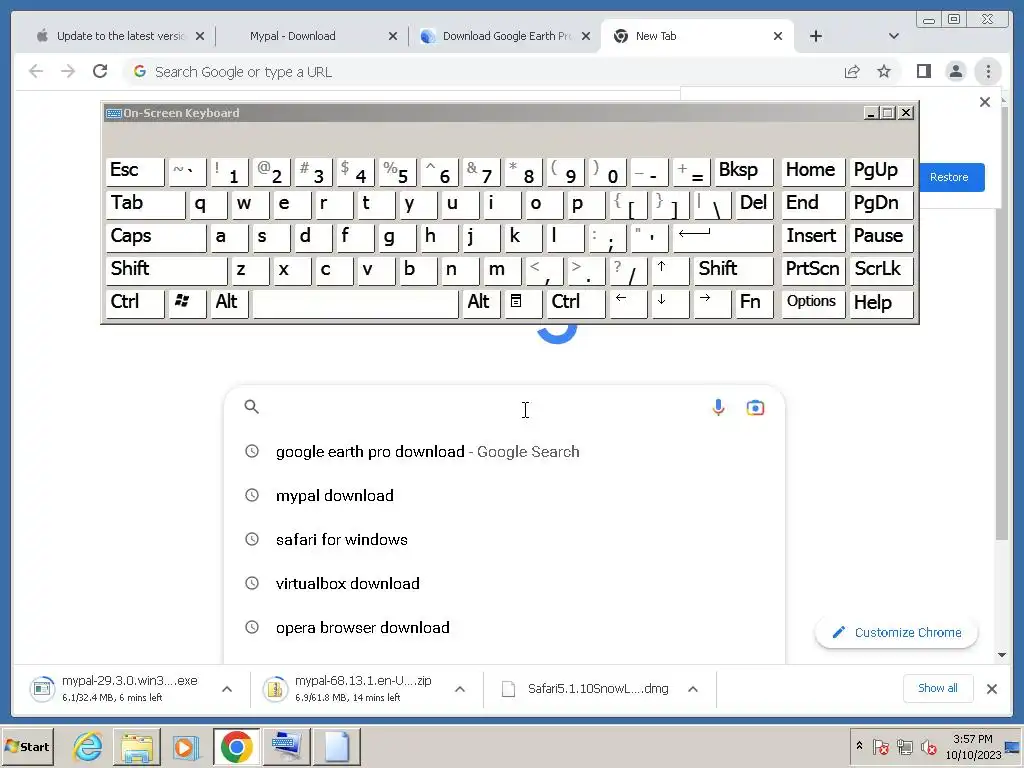Viewport: 1024px width, 768px height.
Task: Click the left arrow key on keyboard
Action: [628, 303]
